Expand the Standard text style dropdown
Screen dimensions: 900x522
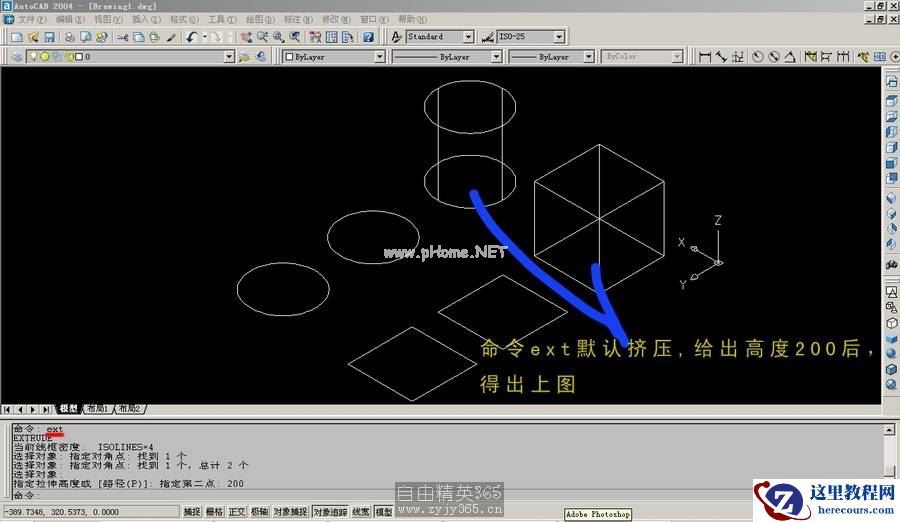point(468,37)
